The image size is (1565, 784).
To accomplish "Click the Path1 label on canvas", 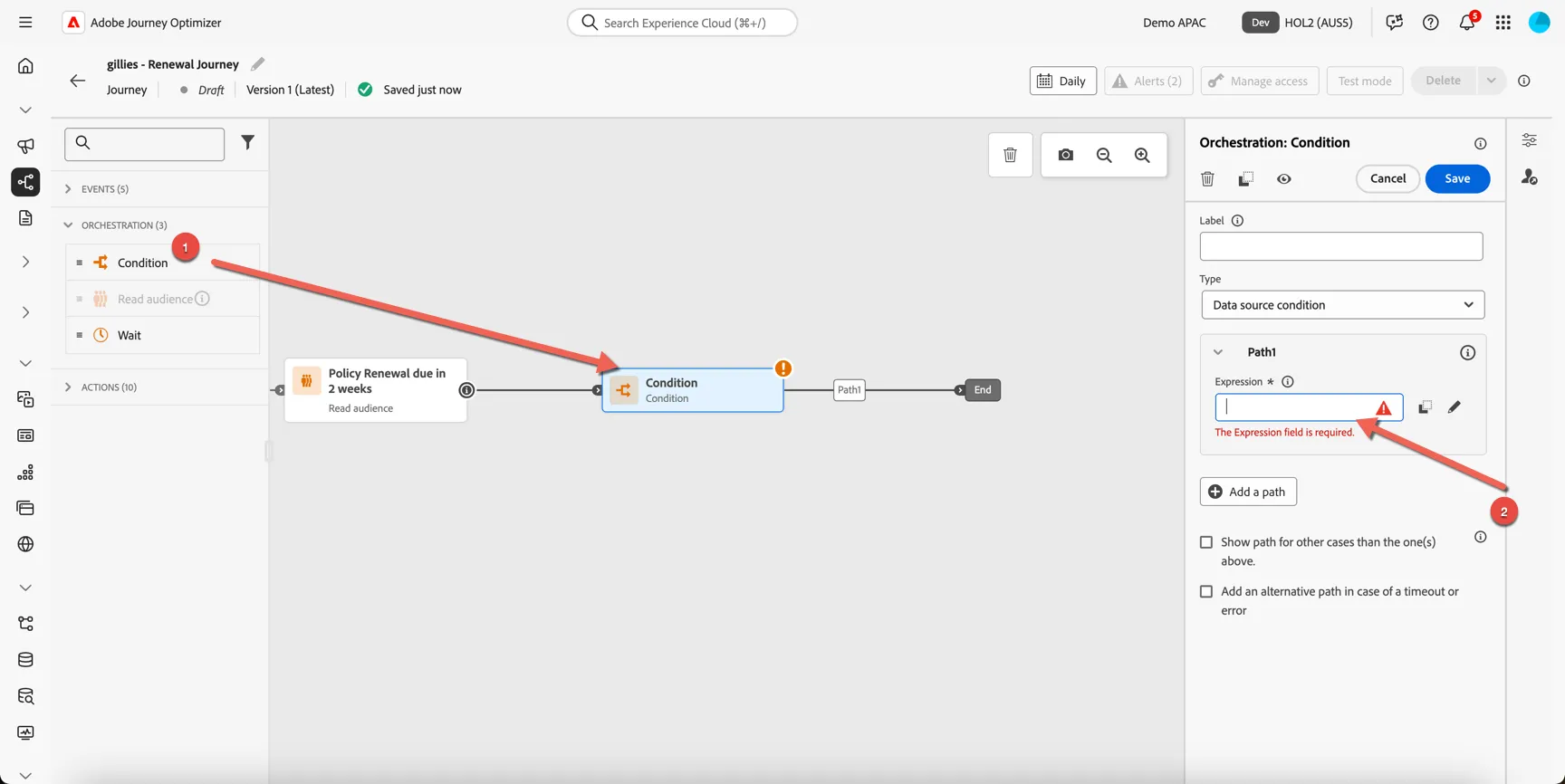I will point(850,390).
